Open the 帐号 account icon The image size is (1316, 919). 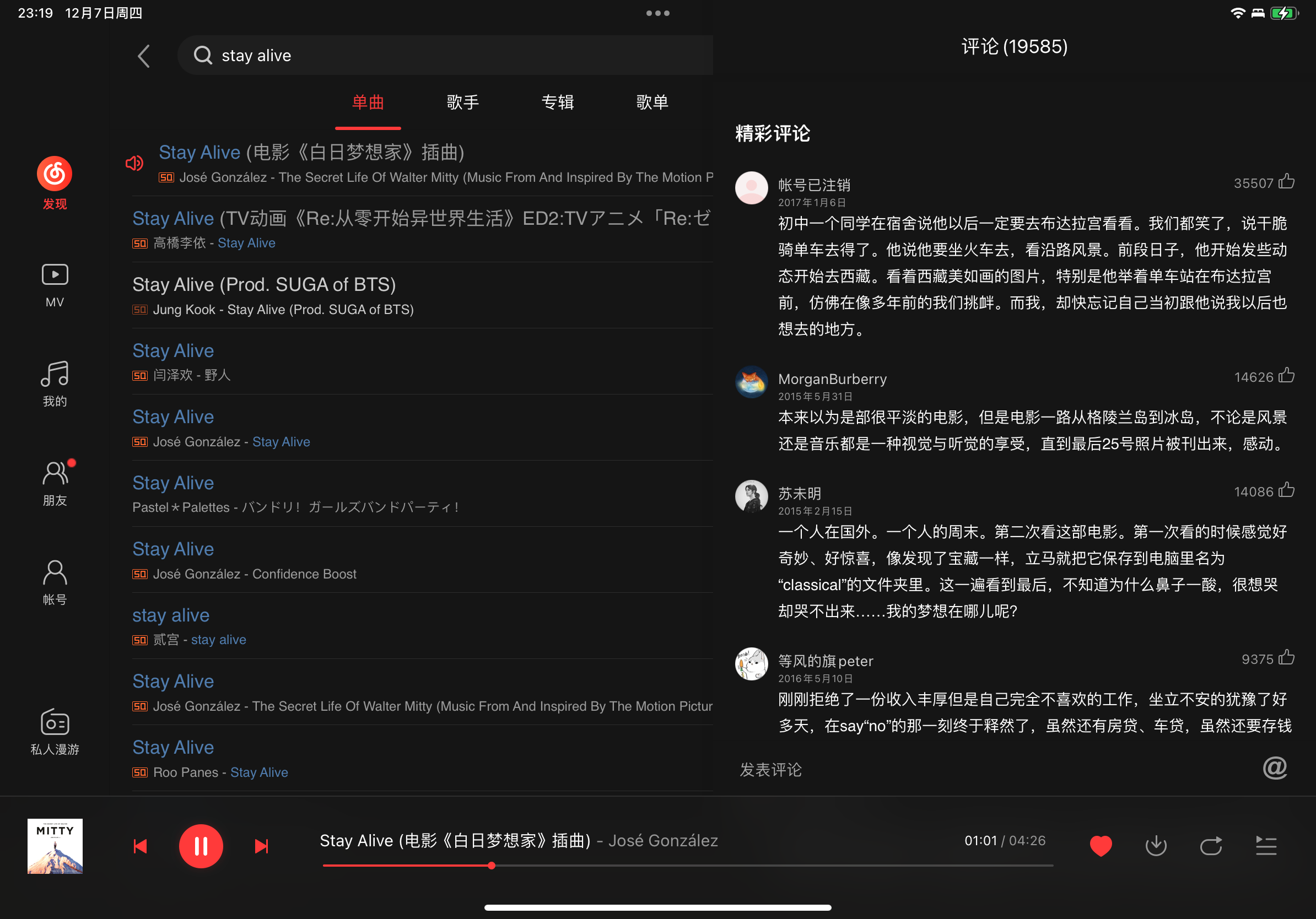tap(55, 572)
